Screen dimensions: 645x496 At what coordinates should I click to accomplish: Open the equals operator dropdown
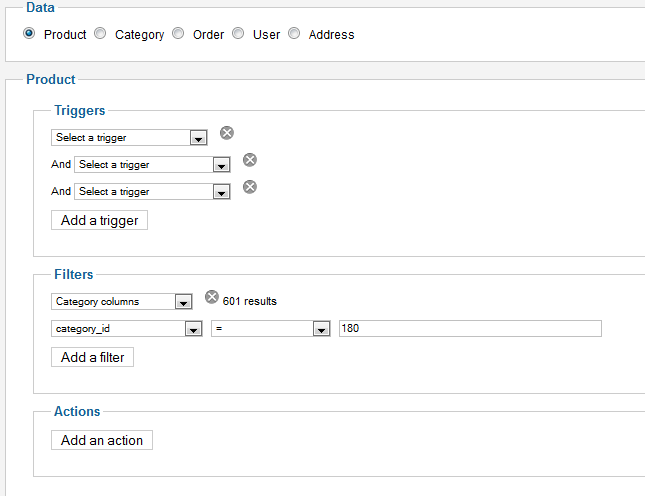point(271,329)
